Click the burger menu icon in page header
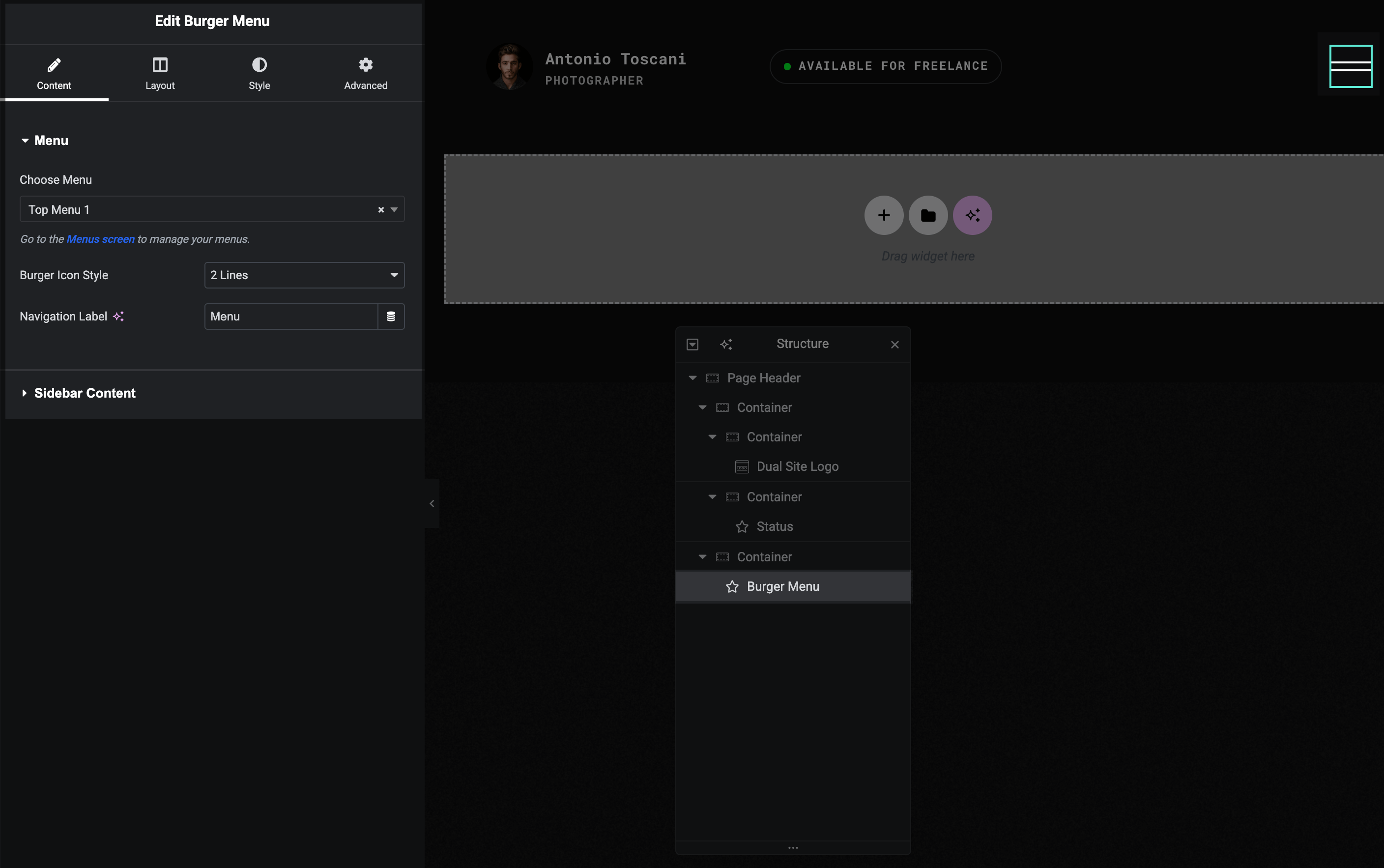Screen dimensions: 1384x868 (1350, 66)
